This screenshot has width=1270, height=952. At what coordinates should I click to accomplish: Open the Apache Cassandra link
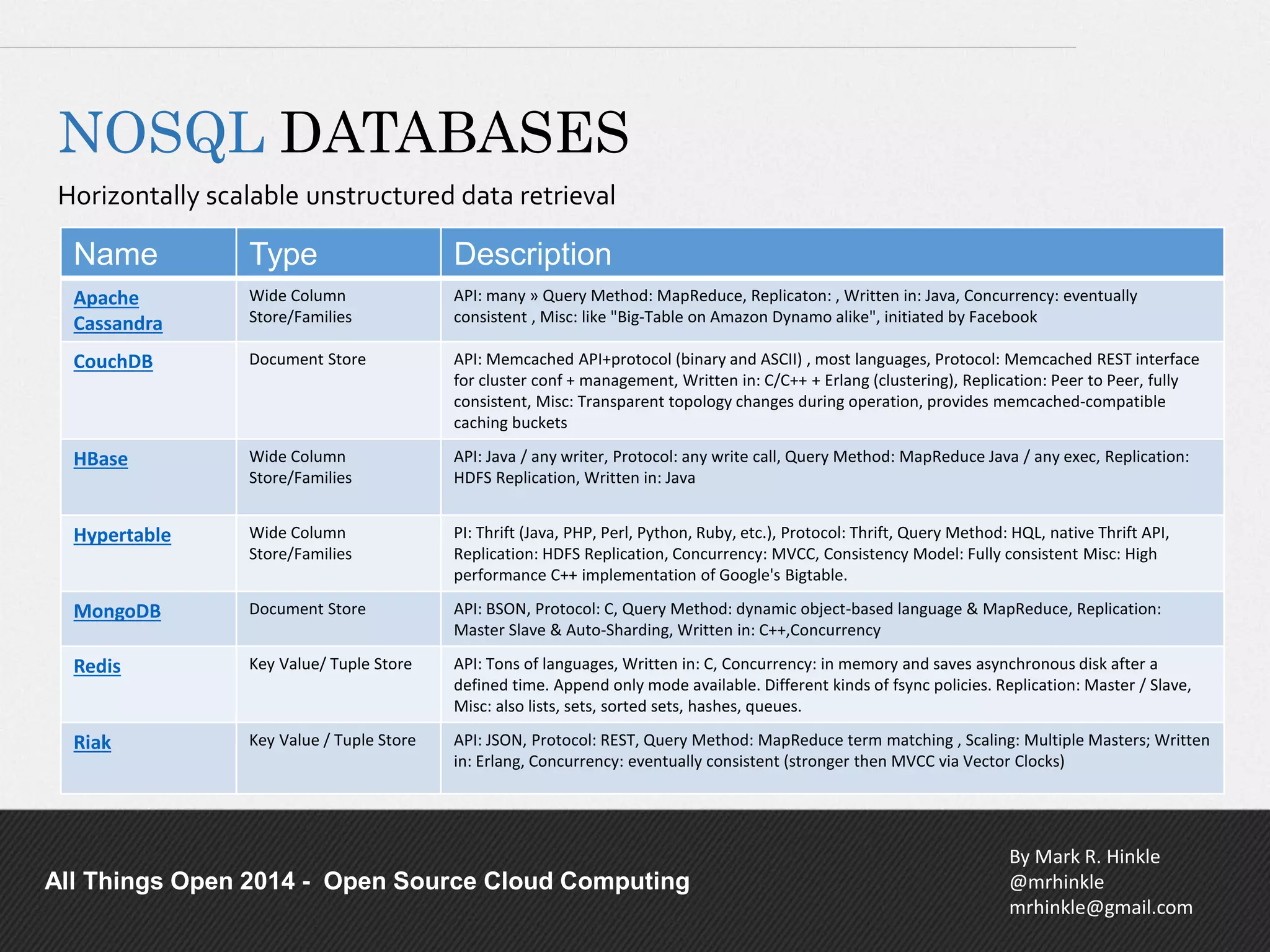tap(118, 311)
